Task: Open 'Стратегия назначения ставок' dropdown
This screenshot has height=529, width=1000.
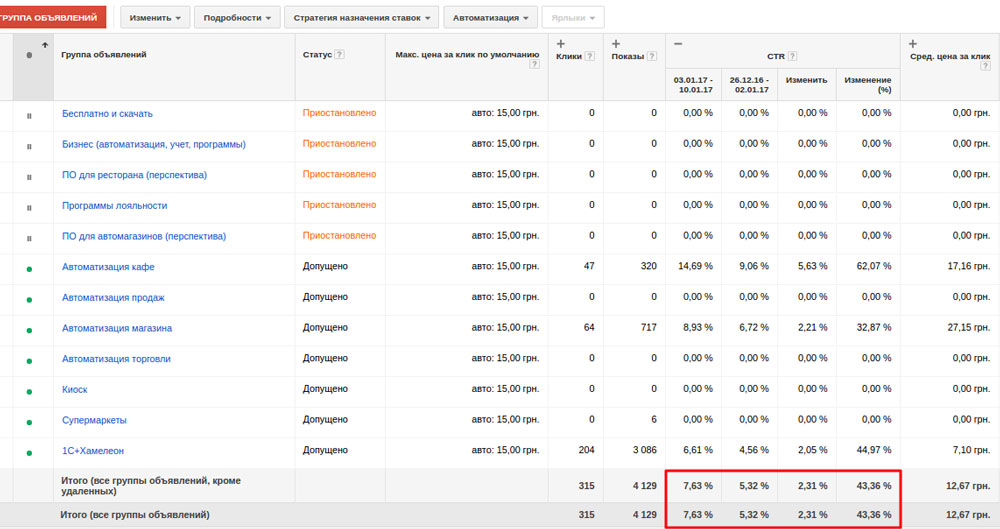Action: tap(362, 18)
